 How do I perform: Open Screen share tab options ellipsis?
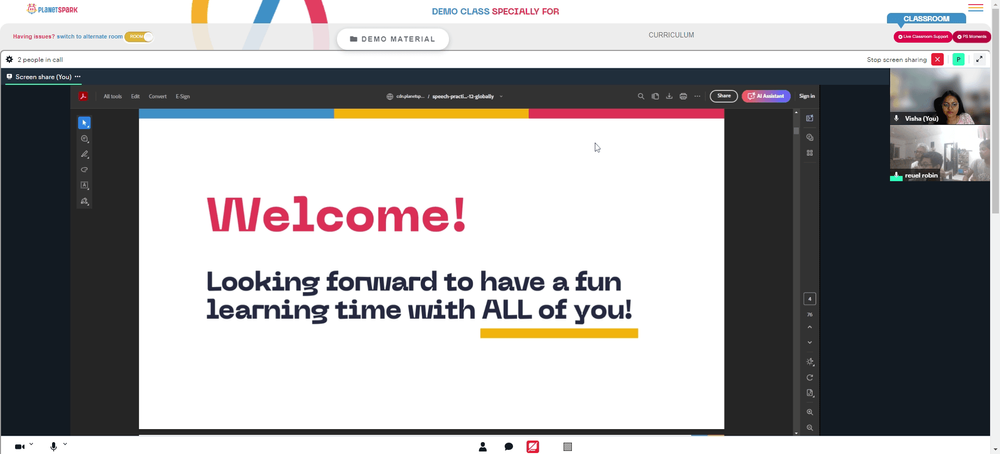point(78,77)
